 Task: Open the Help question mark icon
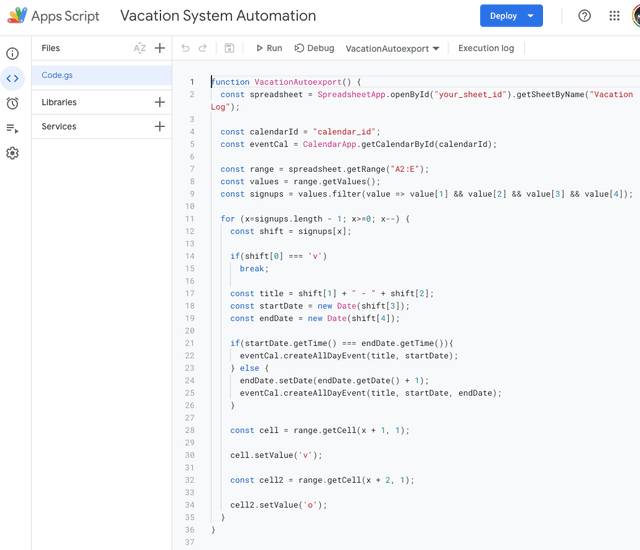tap(585, 16)
